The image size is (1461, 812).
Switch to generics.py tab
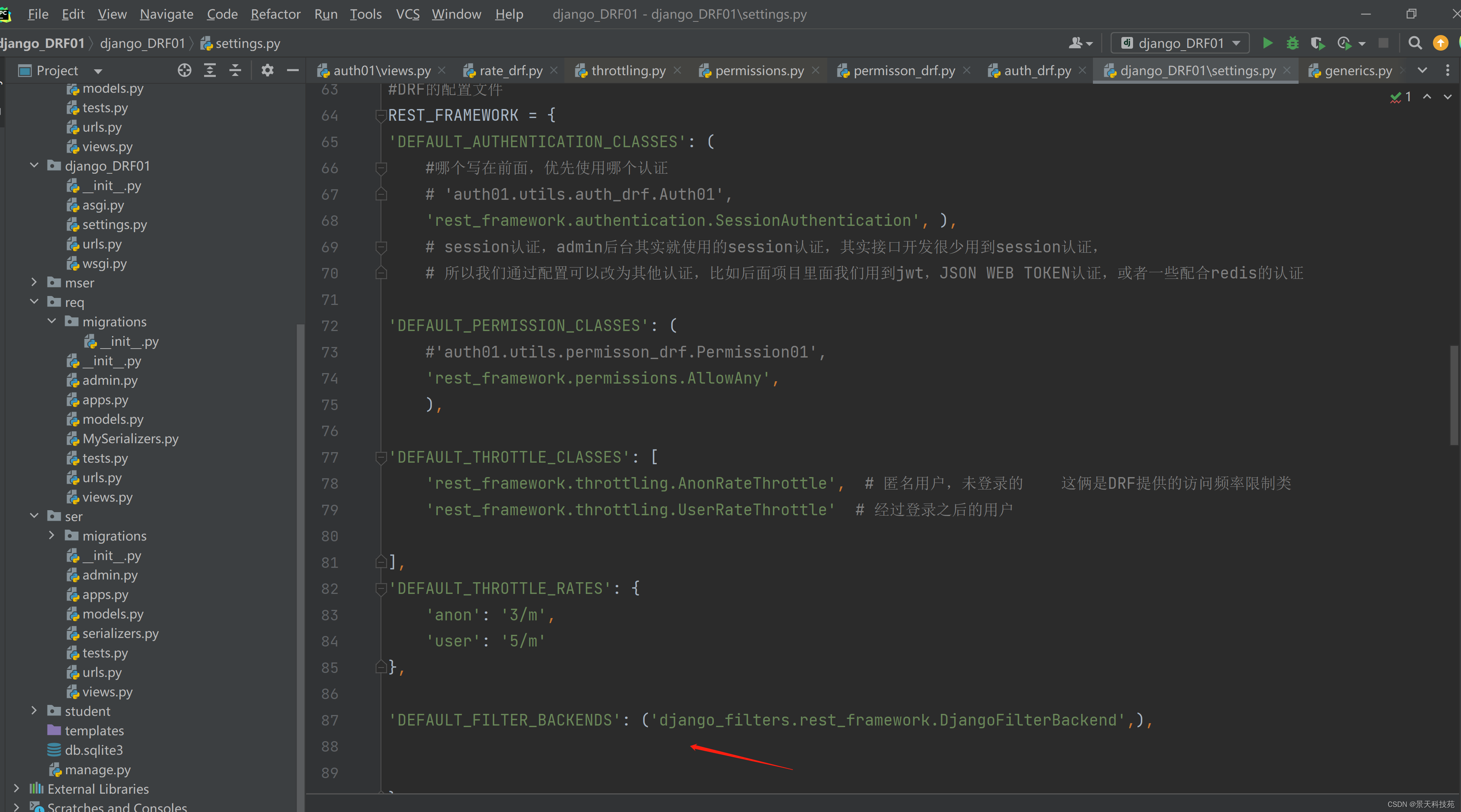(1358, 70)
